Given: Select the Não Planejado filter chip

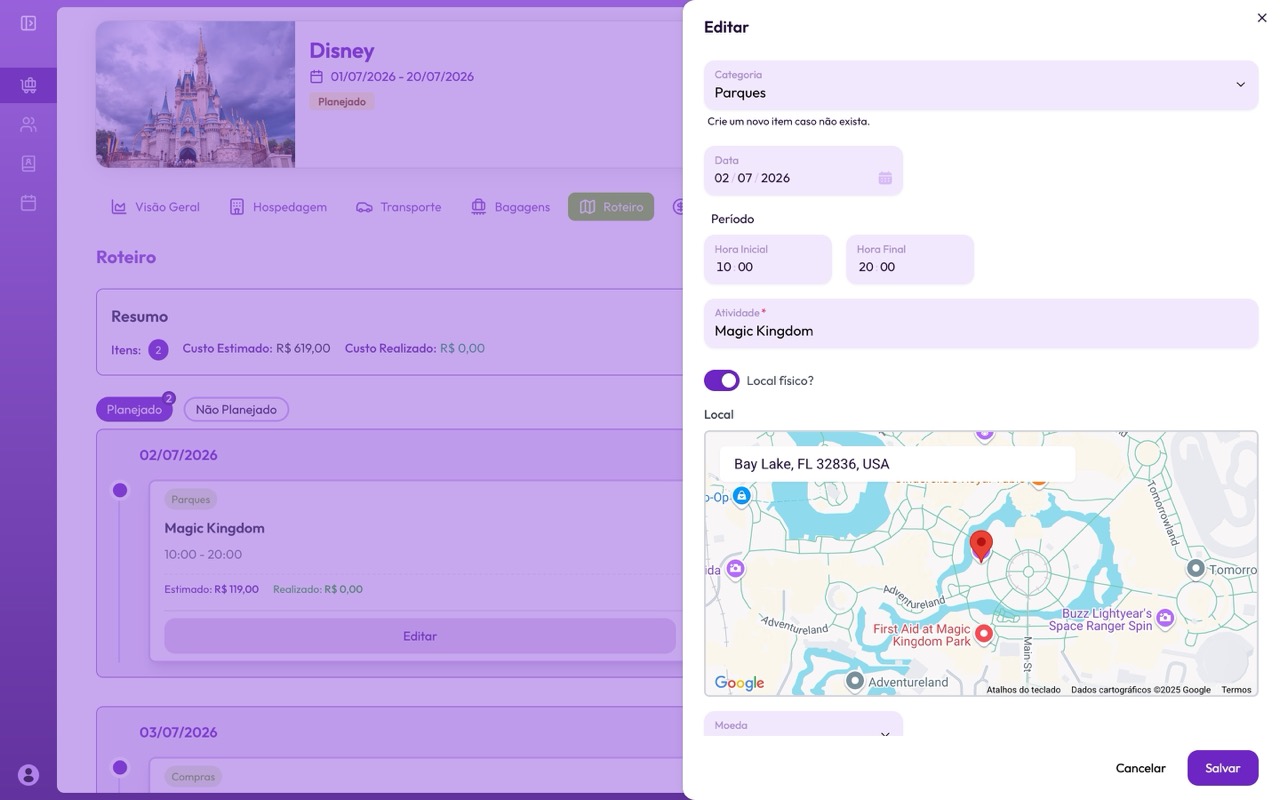Looking at the screenshot, I should pyautogui.click(x=236, y=409).
